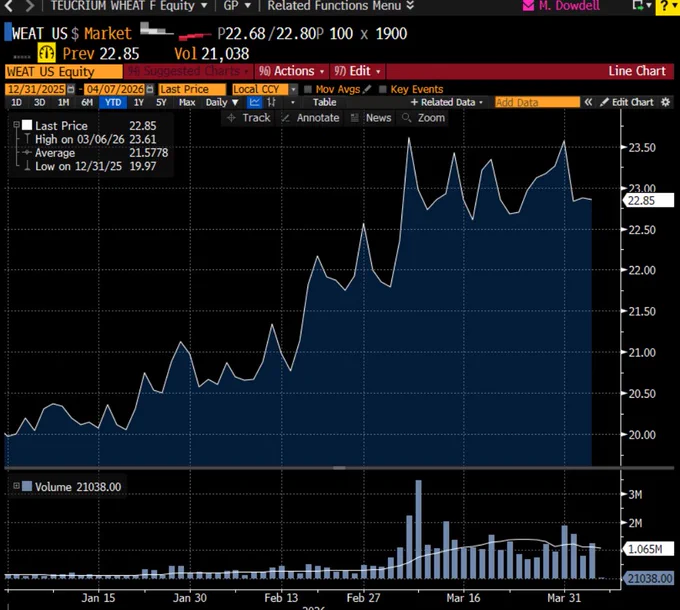Viewport: 680px width, 610px height.
Task: Select the 5Y range tab
Action: pos(161,102)
